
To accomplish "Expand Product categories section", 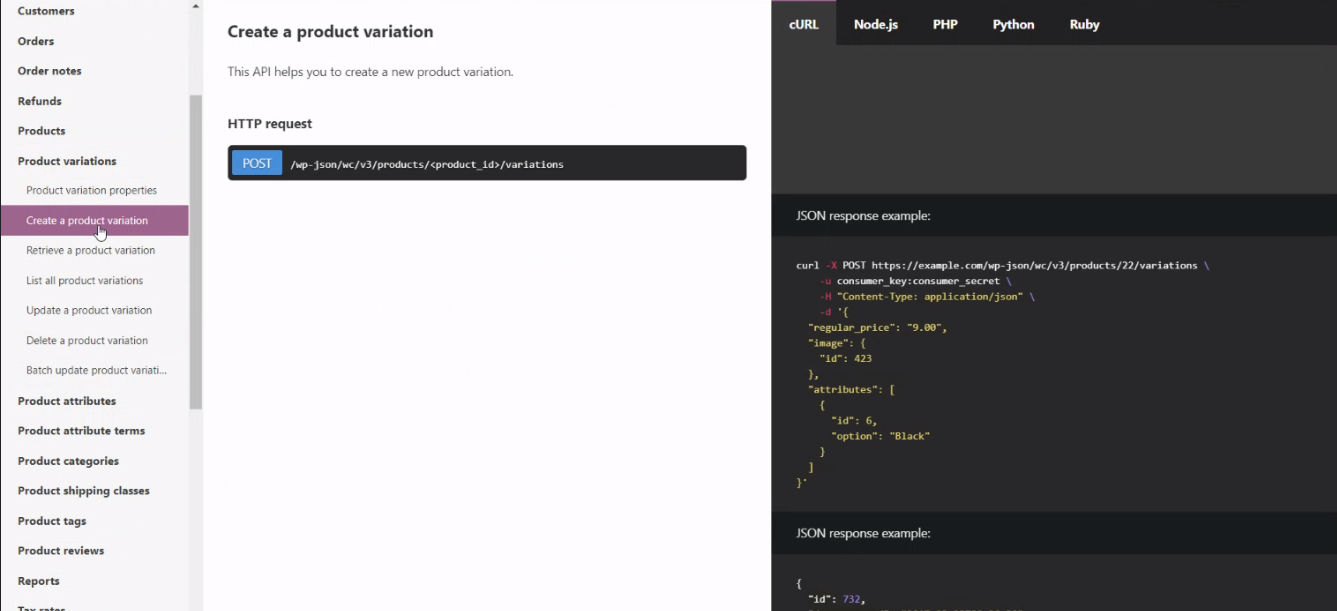I will pyautogui.click(x=68, y=461).
